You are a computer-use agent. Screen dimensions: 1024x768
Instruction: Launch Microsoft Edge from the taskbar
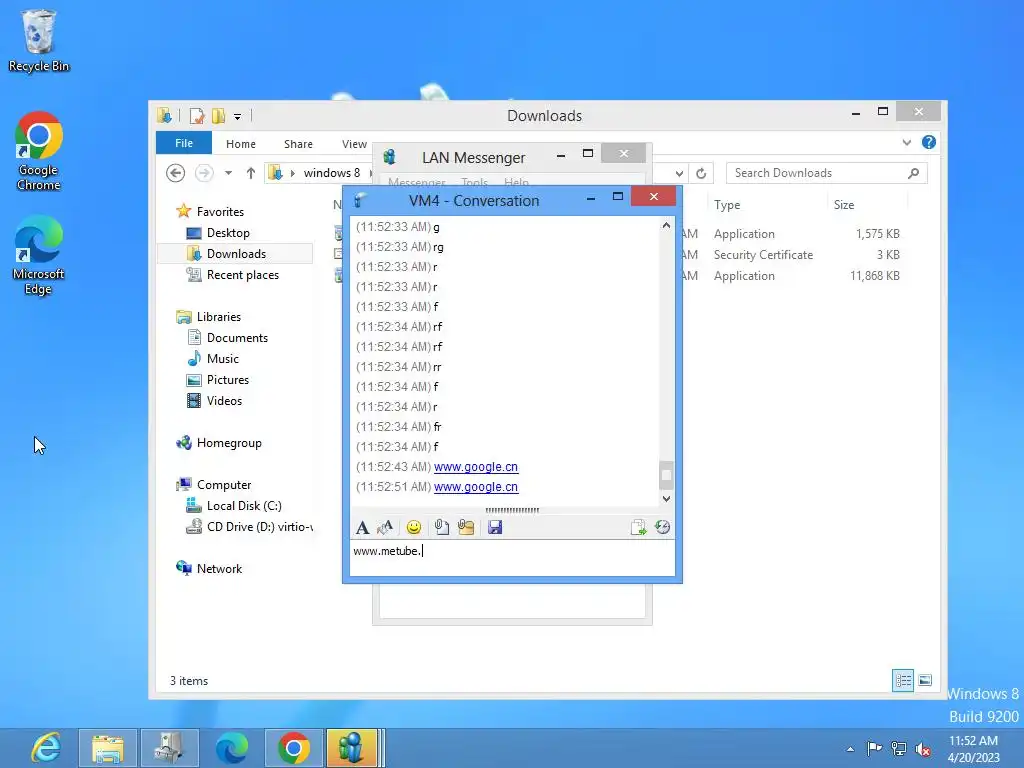pyautogui.click(x=232, y=748)
